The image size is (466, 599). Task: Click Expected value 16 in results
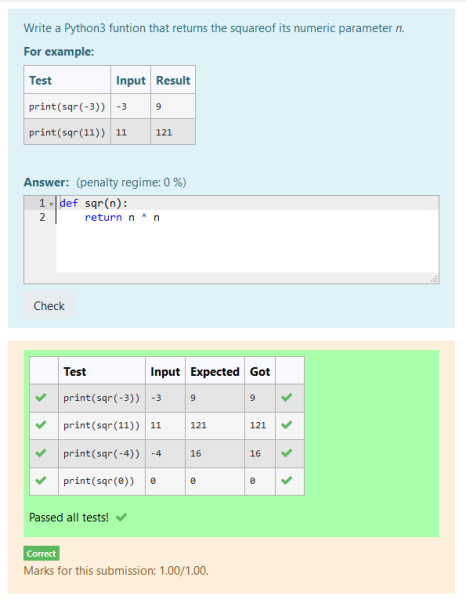pyautogui.click(x=196, y=453)
